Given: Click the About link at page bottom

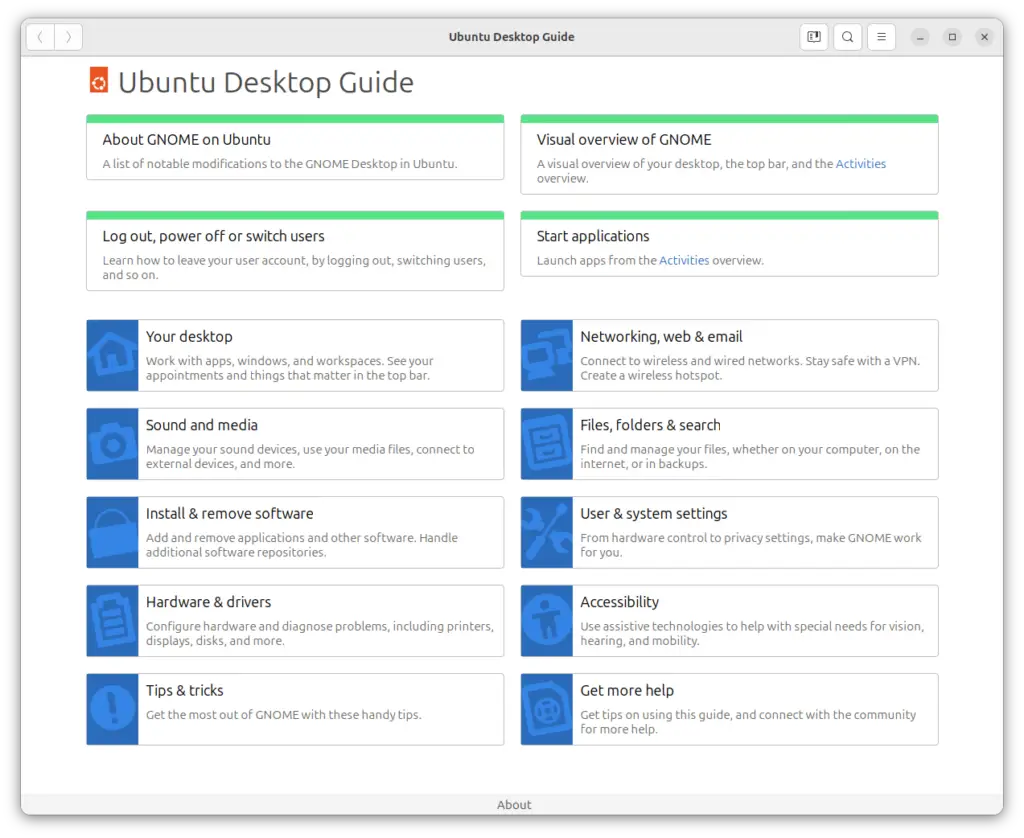Looking at the screenshot, I should (514, 805).
